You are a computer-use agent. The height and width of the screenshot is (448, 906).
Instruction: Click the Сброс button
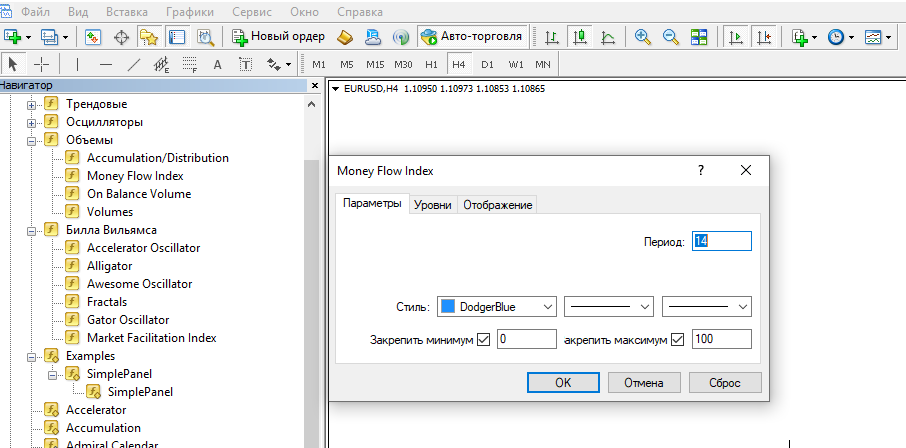pyautogui.click(x=725, y=383)
